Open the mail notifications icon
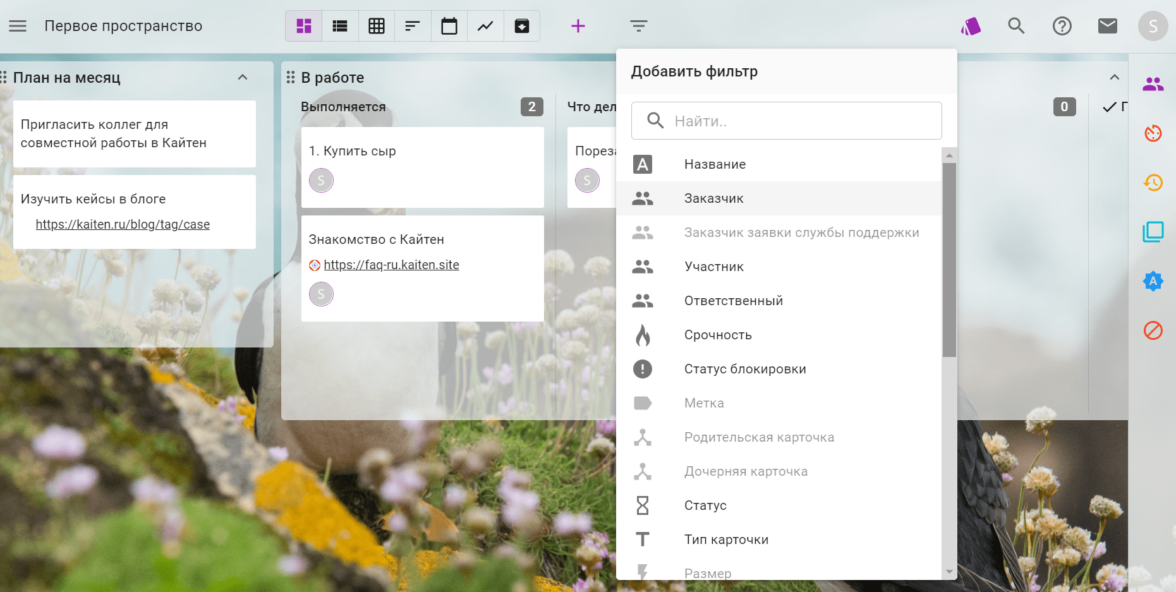The height and width of the screenshot is (592, 1176). click(x=1107, y=26)
